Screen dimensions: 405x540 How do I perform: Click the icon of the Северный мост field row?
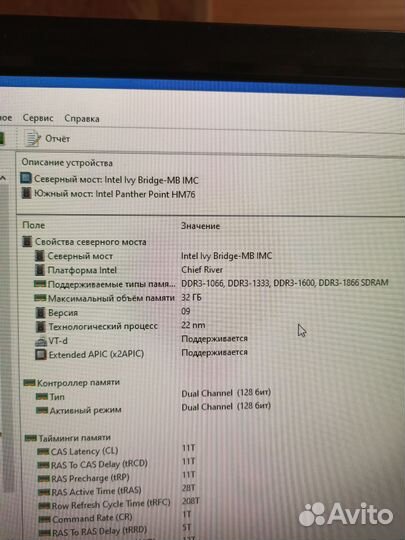(40, 256)
